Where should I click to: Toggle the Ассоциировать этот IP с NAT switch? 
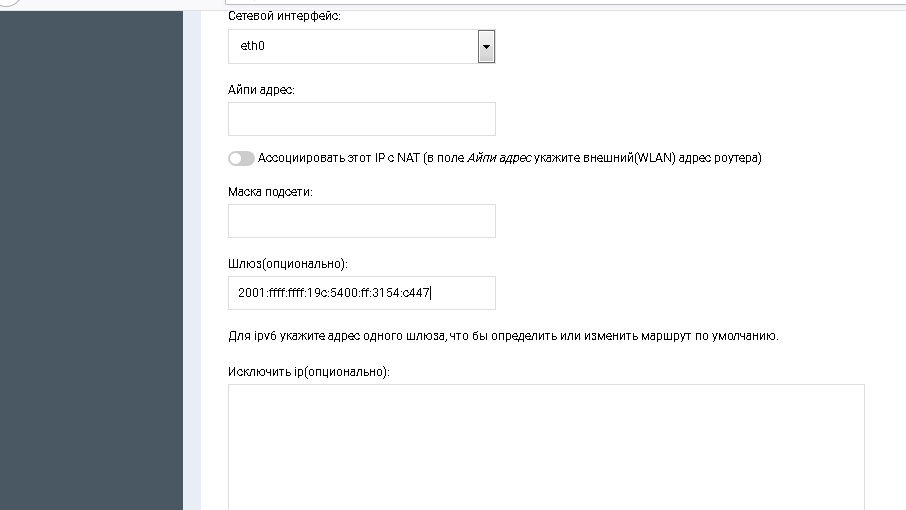(241, 158)
